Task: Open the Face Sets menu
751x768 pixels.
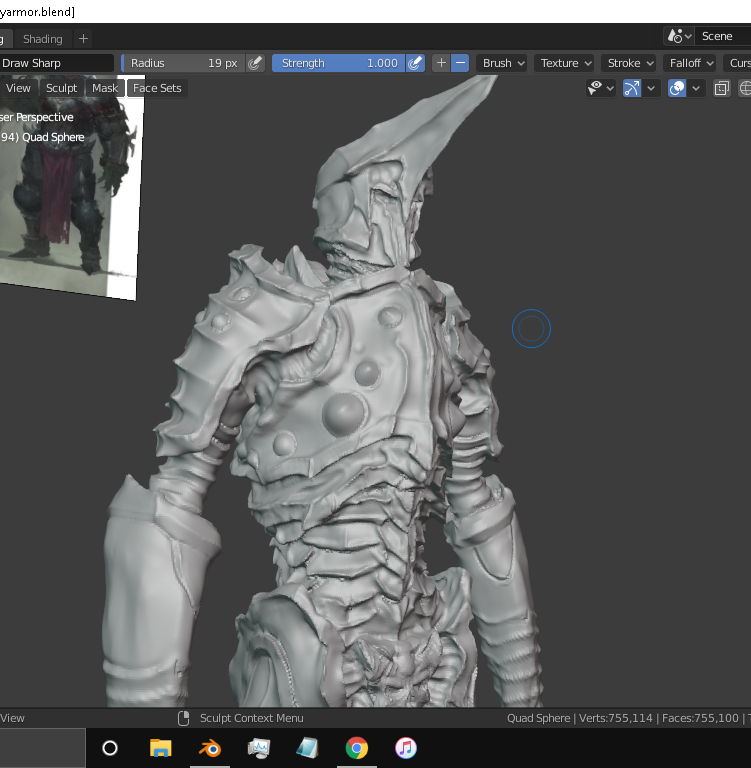Action: pos(157,88)
